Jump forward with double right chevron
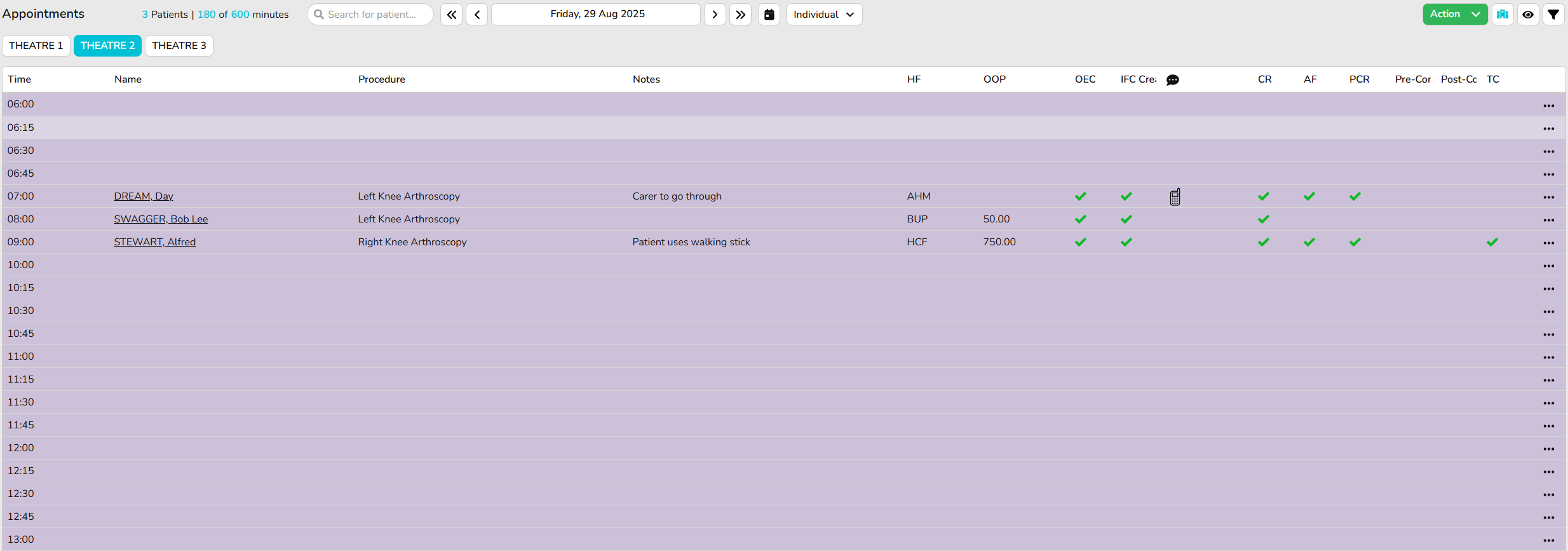Image resolution: width=1568 pixels, height=551 pixels. click(x=740, y=15)
